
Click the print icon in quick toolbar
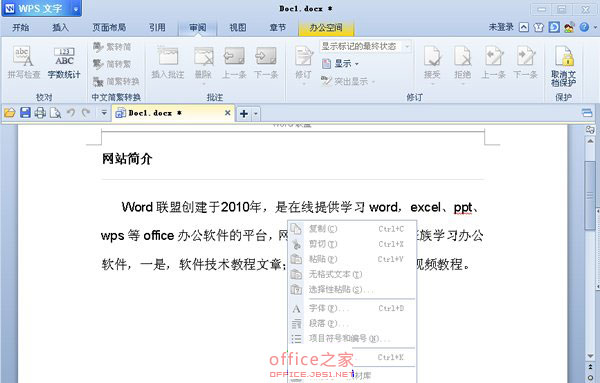click(40, 113)
